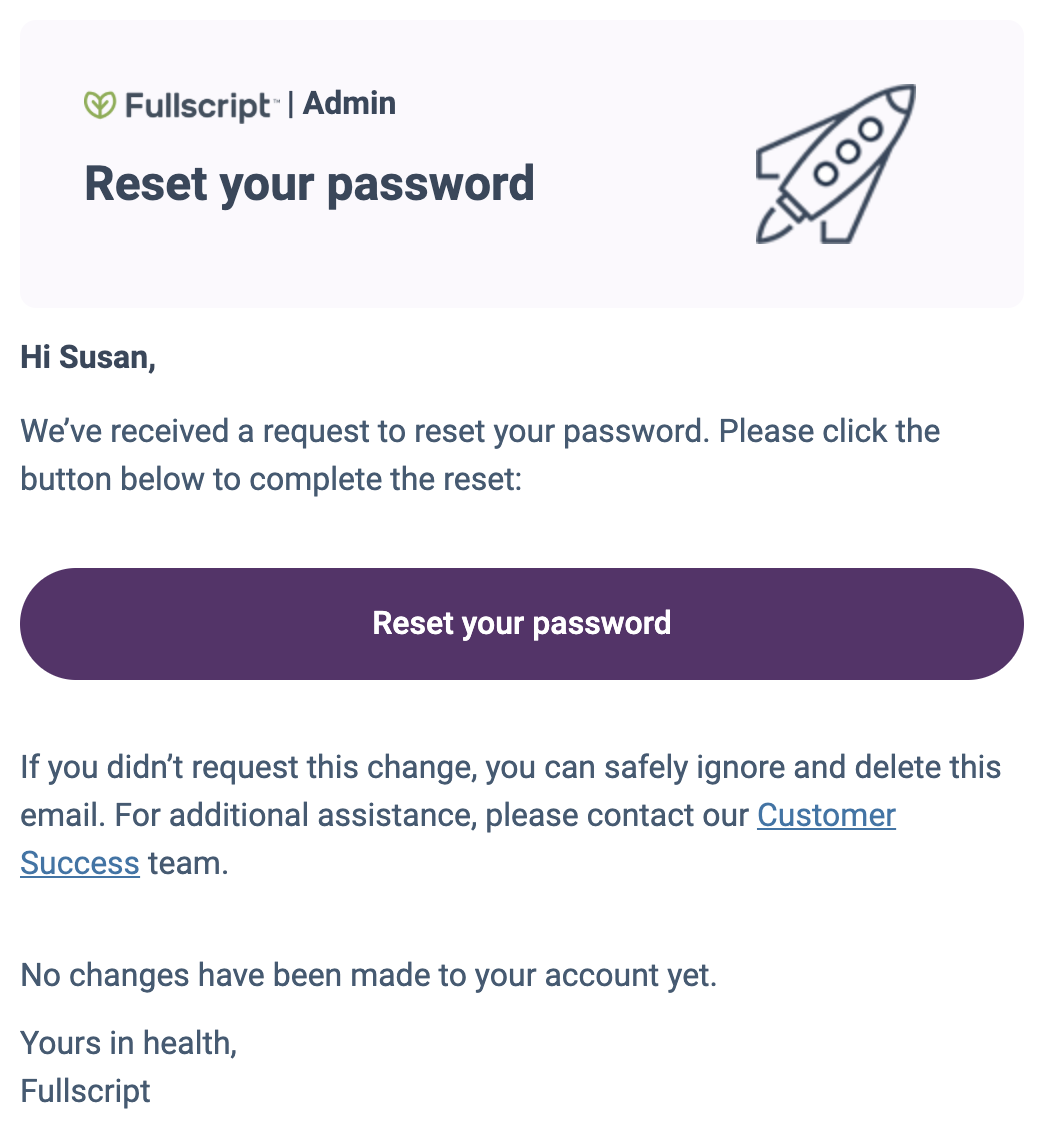The image size is (1044, 1130).
Task: Click the green Fullscript leaf logo icon
Action: [99, 105]
